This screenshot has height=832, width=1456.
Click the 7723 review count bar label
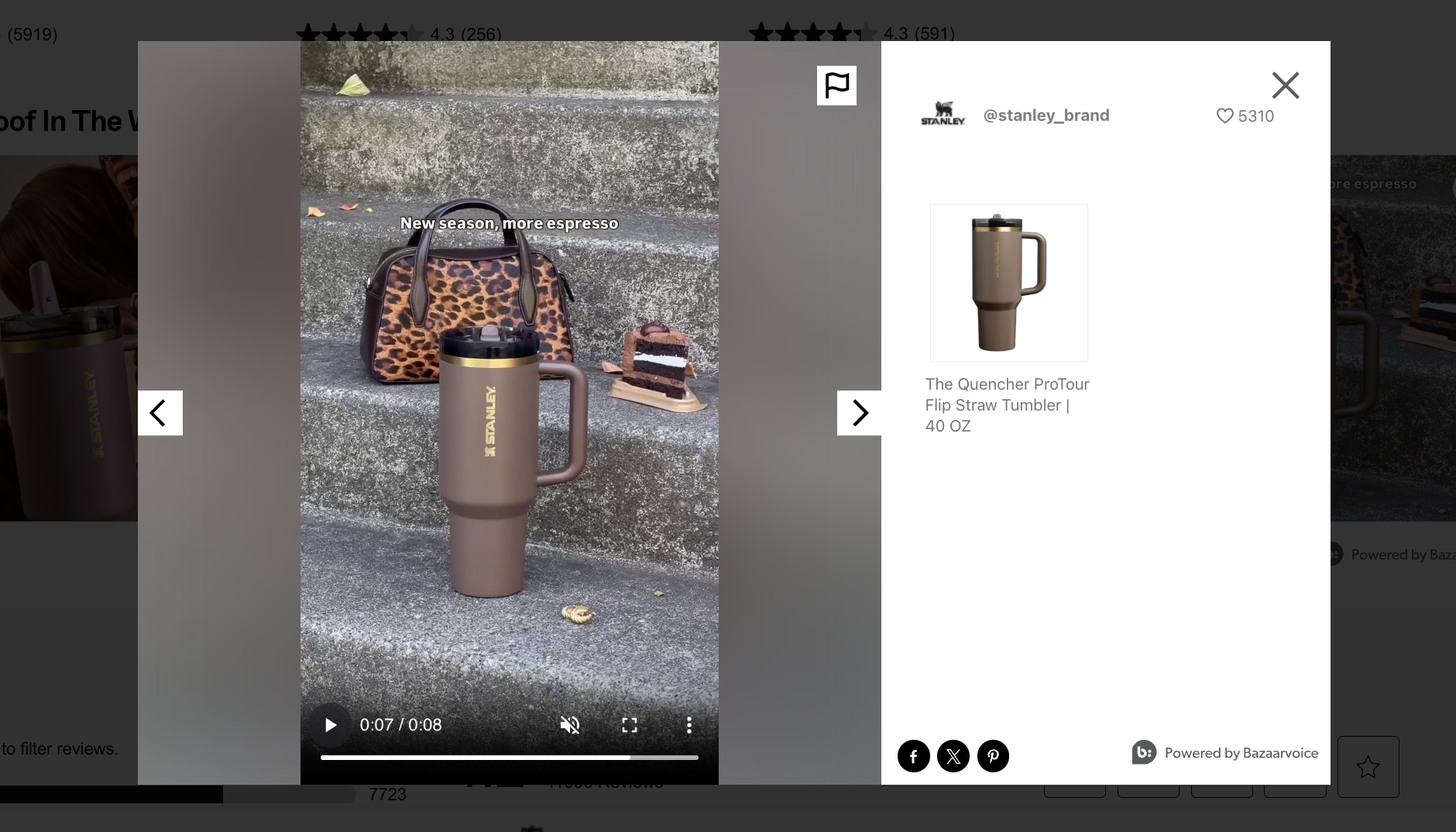point(387,794)
